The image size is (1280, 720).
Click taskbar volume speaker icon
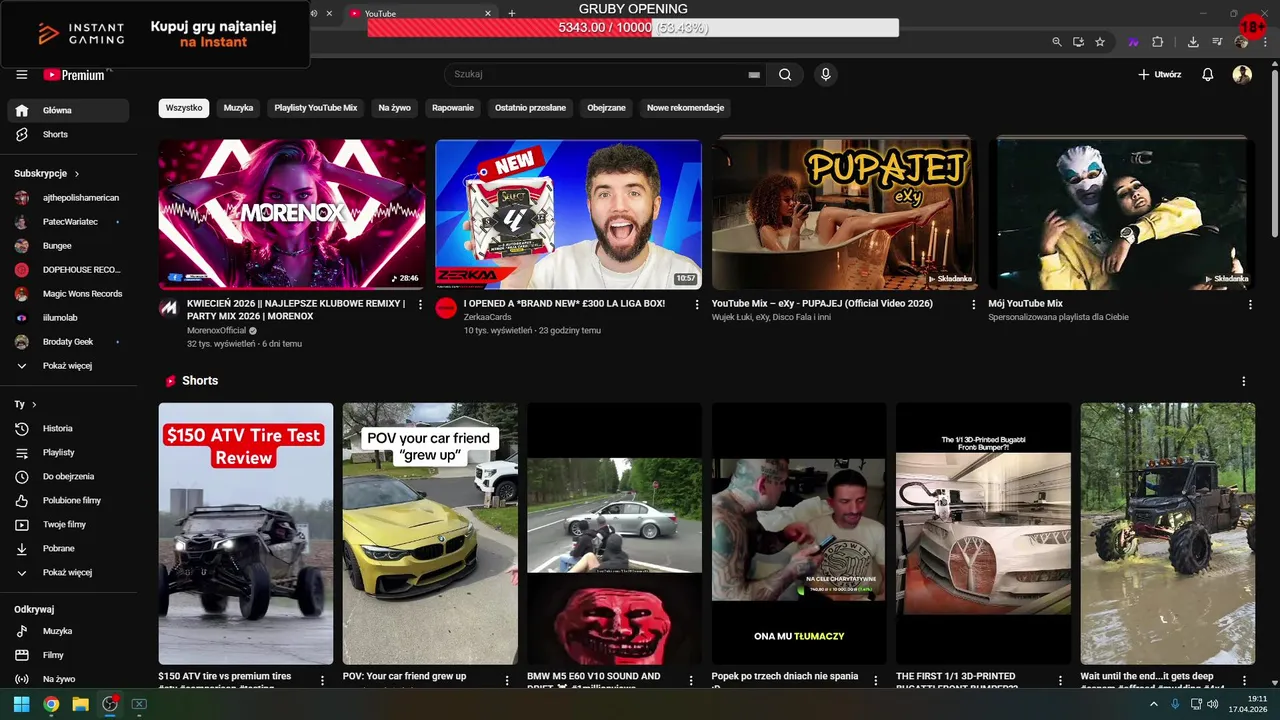coord(1212,704)
